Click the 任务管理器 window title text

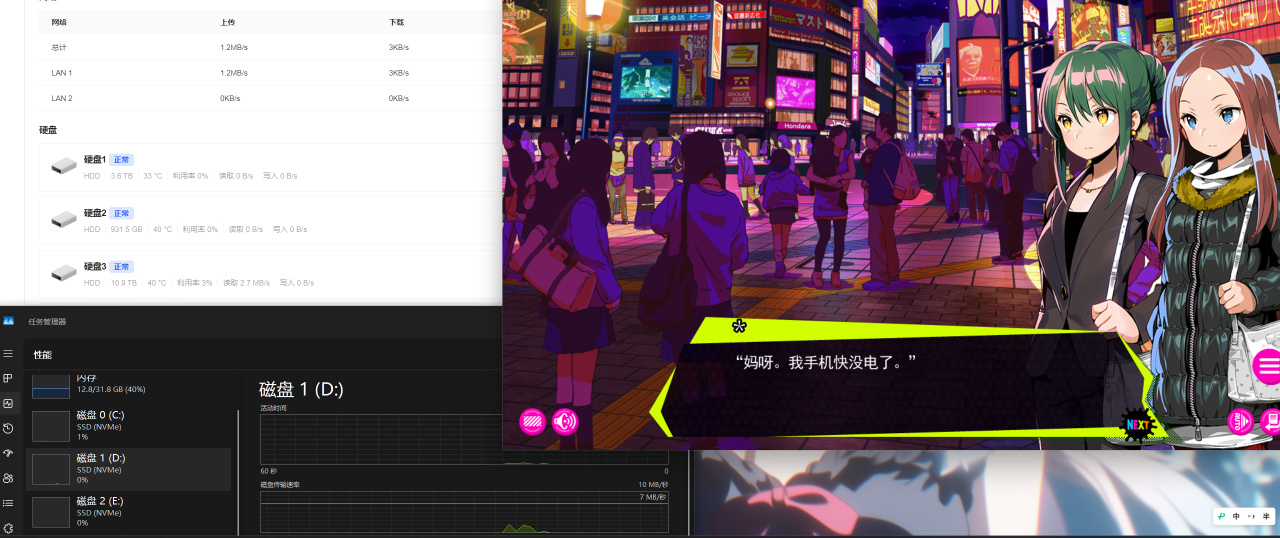45,322
